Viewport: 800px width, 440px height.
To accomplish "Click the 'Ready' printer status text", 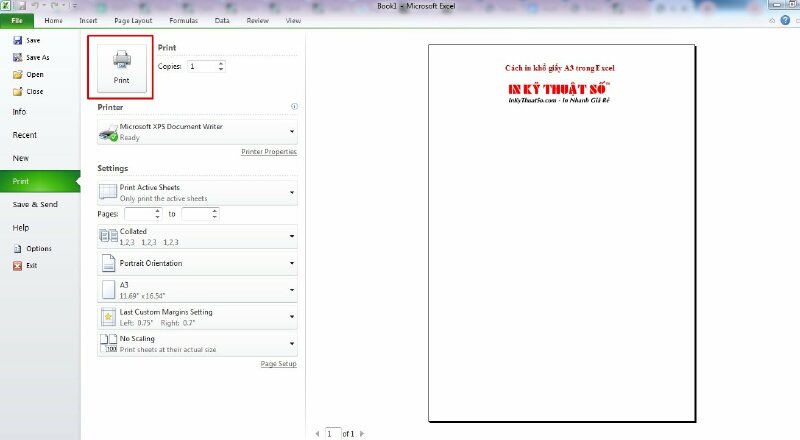I will (x=130, y=137).
